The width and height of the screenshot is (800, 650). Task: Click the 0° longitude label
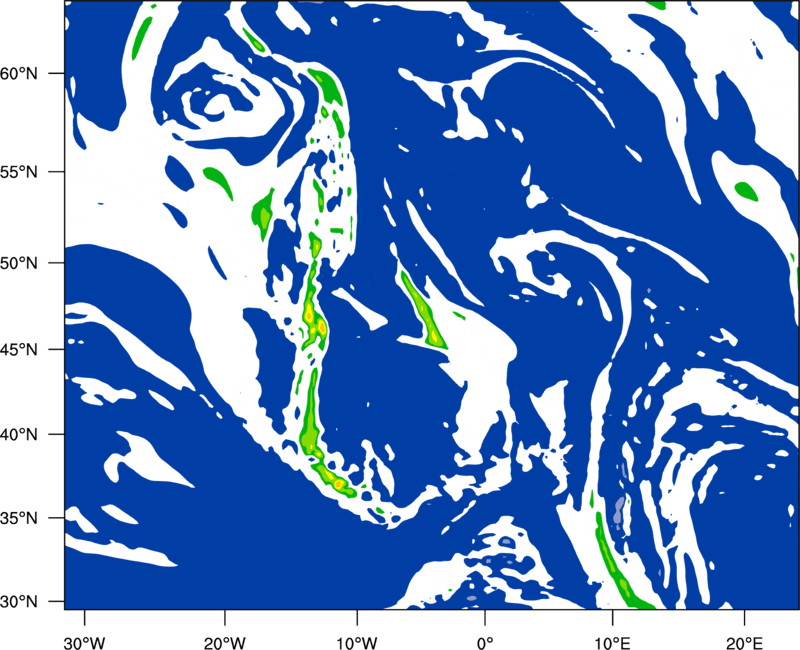point(485,643)
